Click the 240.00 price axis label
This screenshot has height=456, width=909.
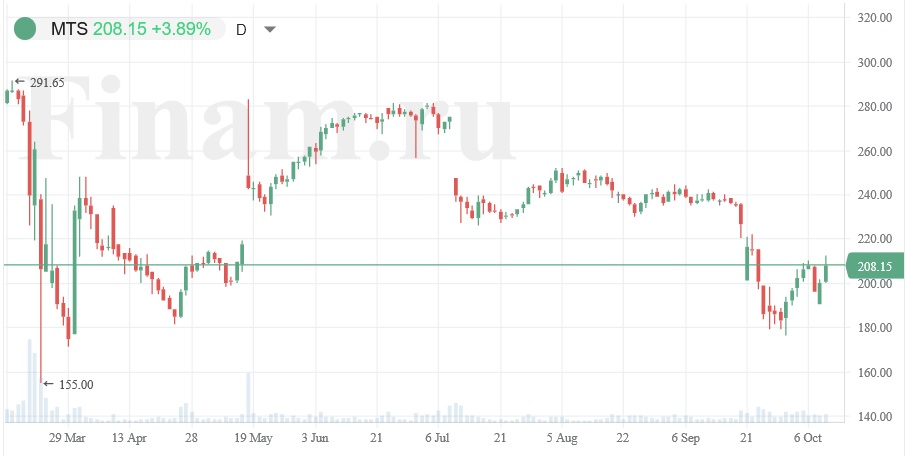tap(874, 195)
